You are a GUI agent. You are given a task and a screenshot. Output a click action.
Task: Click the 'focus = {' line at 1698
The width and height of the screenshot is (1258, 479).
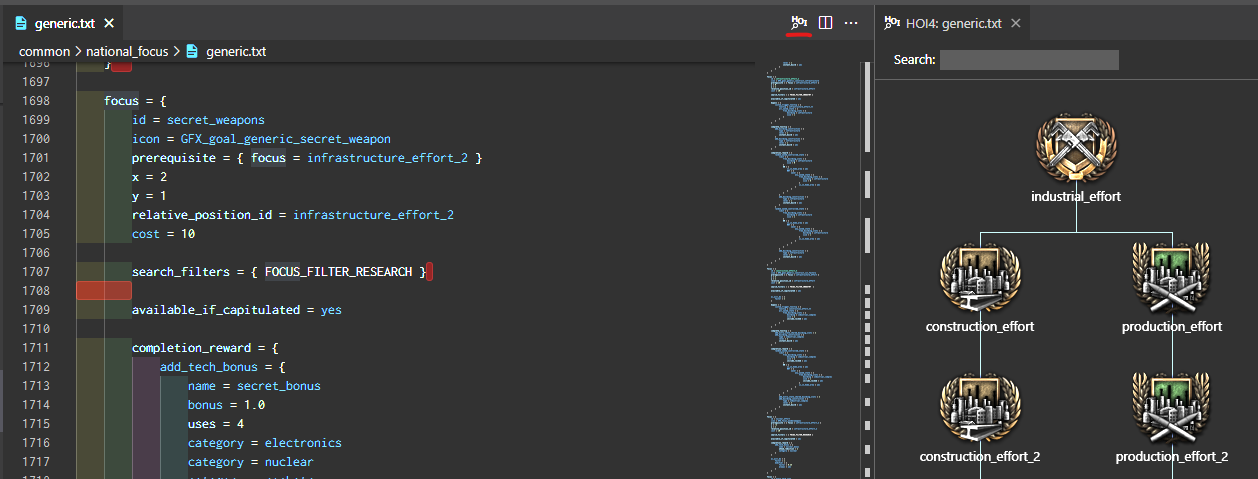(x=135, y=101)
